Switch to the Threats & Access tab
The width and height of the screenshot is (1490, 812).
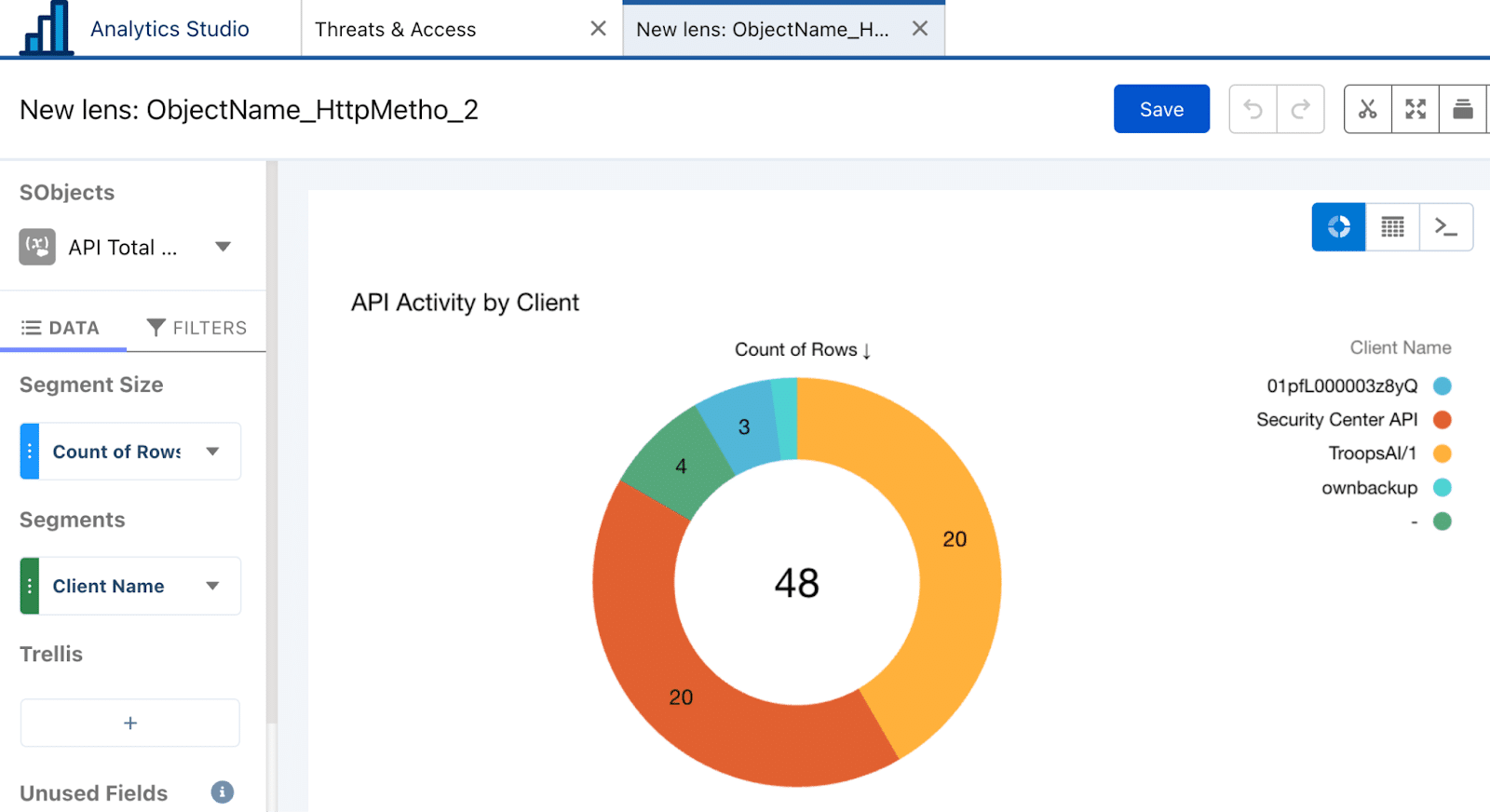coord(396,30)
